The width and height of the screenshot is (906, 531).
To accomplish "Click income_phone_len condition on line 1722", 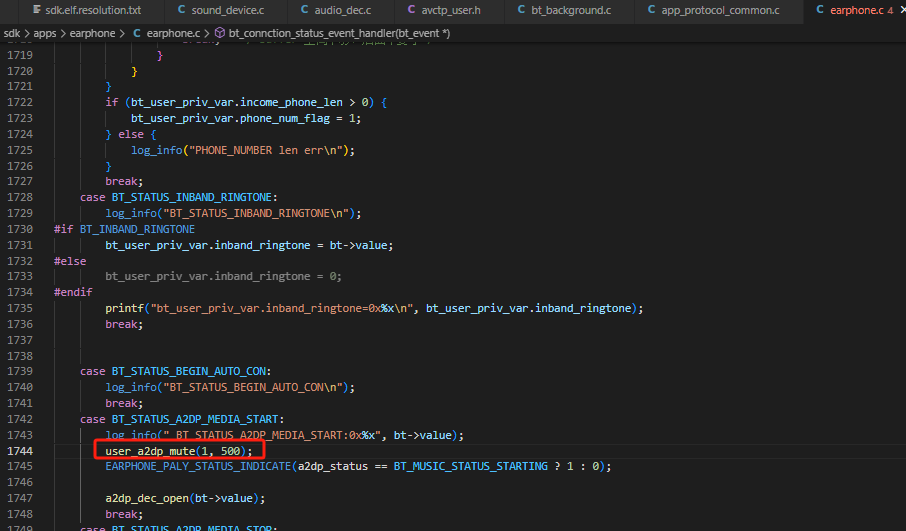I will pyautogui.click(x=246, y=102).
